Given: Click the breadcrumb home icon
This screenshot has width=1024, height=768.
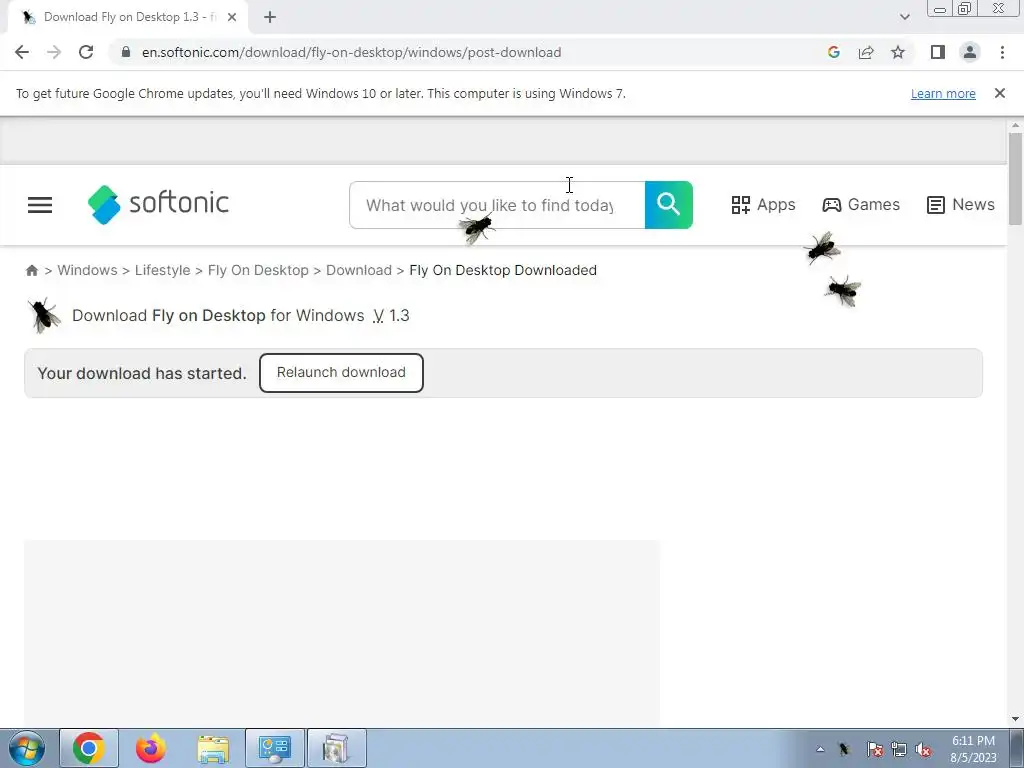Looking at the screenshot, I should coord(31,270).
